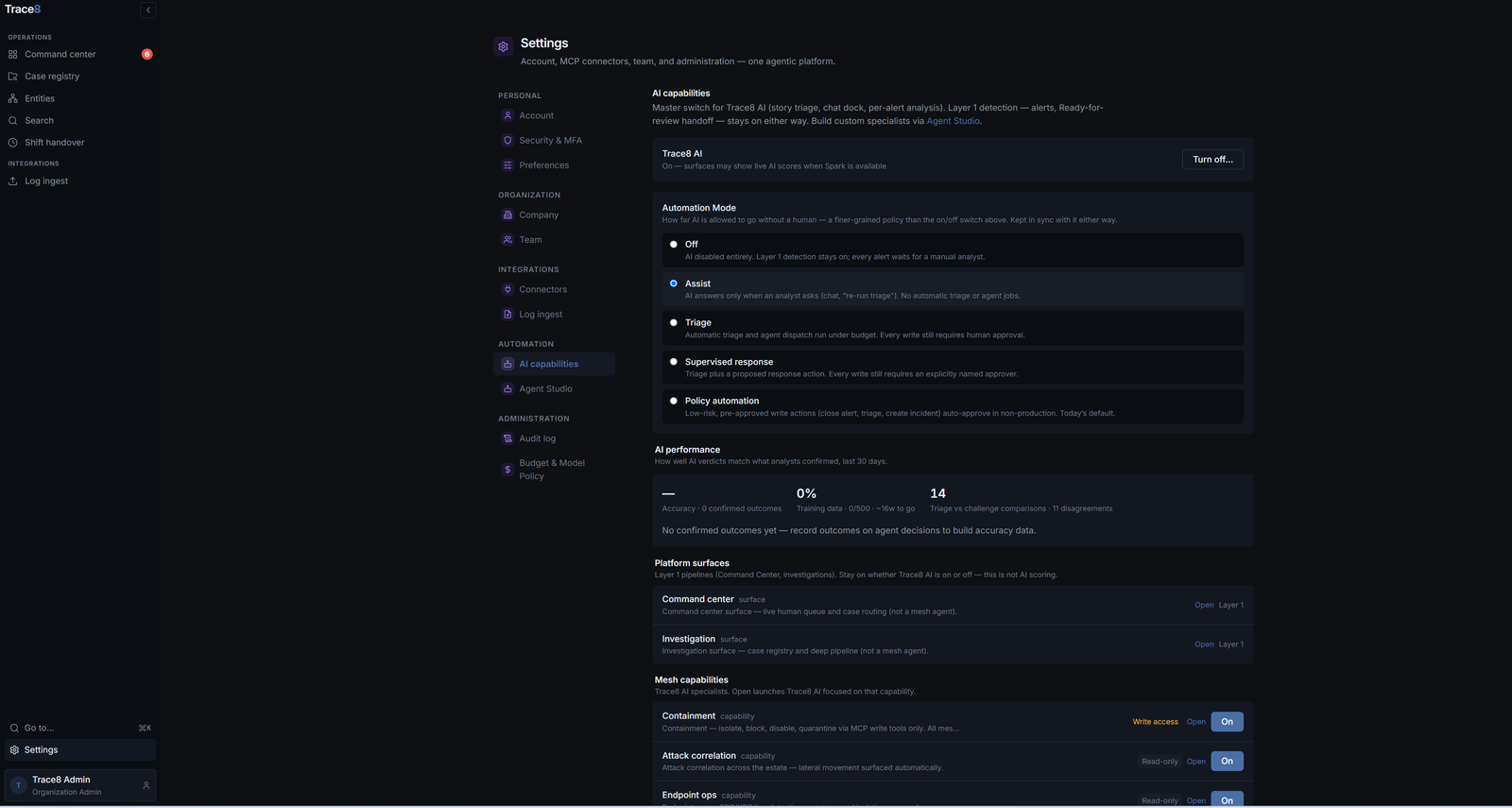
Task: Toggle the Containment capability On switch
Action: coord(1227,722)
